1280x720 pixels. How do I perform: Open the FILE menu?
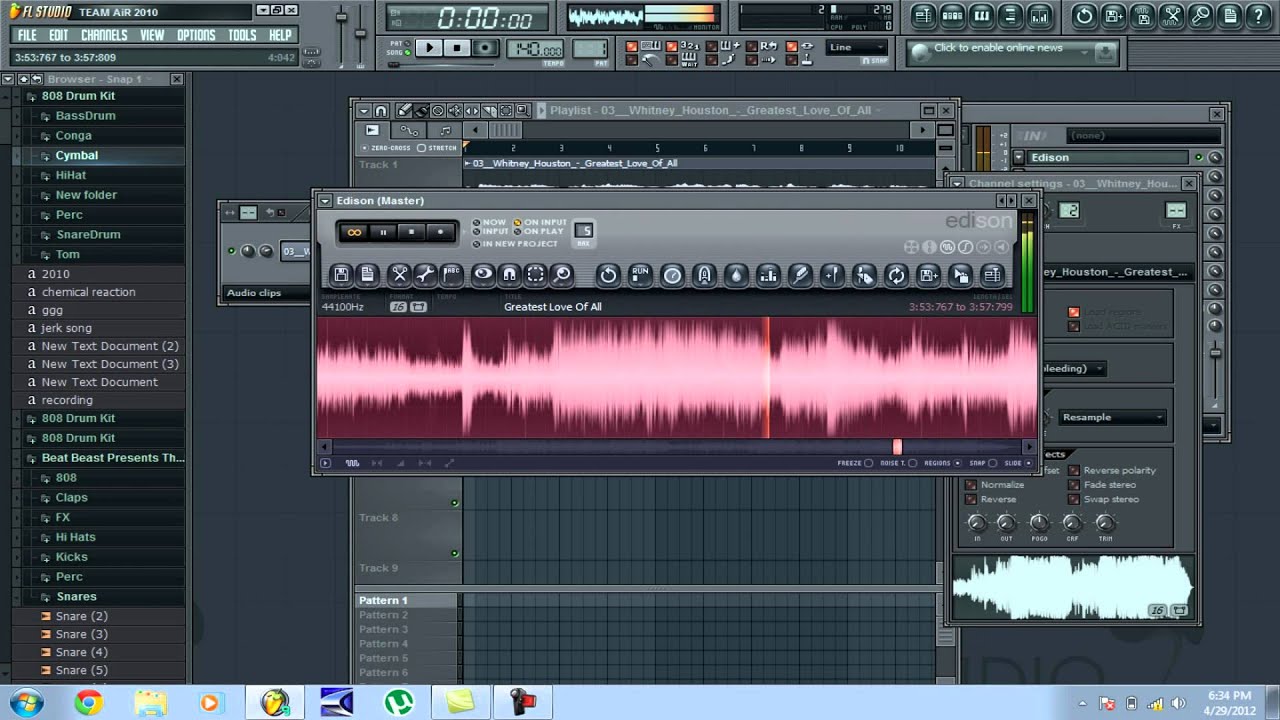pyautogui.click(x=27, y=35)
